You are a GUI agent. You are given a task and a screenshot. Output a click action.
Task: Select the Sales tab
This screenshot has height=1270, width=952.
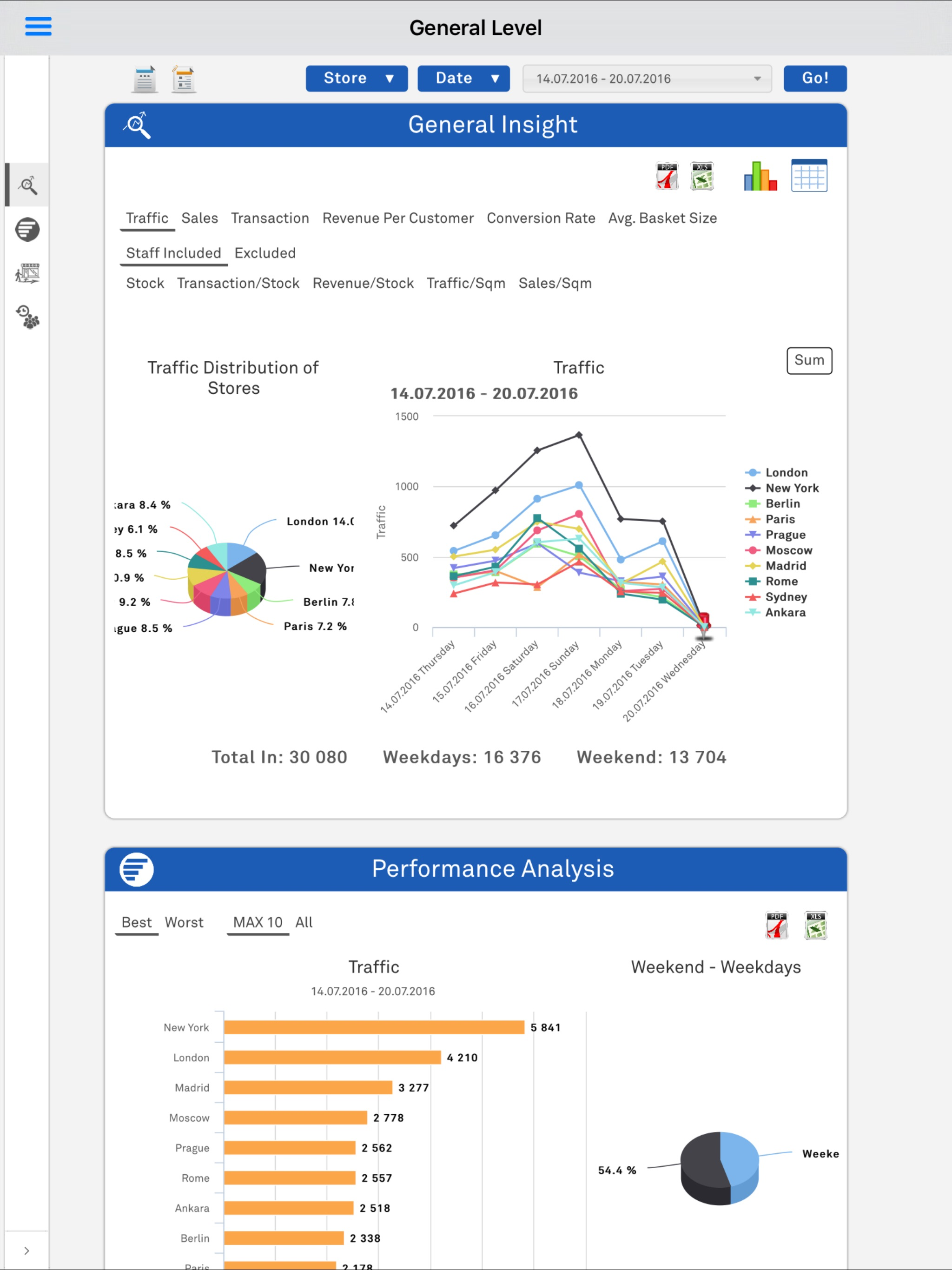click(200, 218)
